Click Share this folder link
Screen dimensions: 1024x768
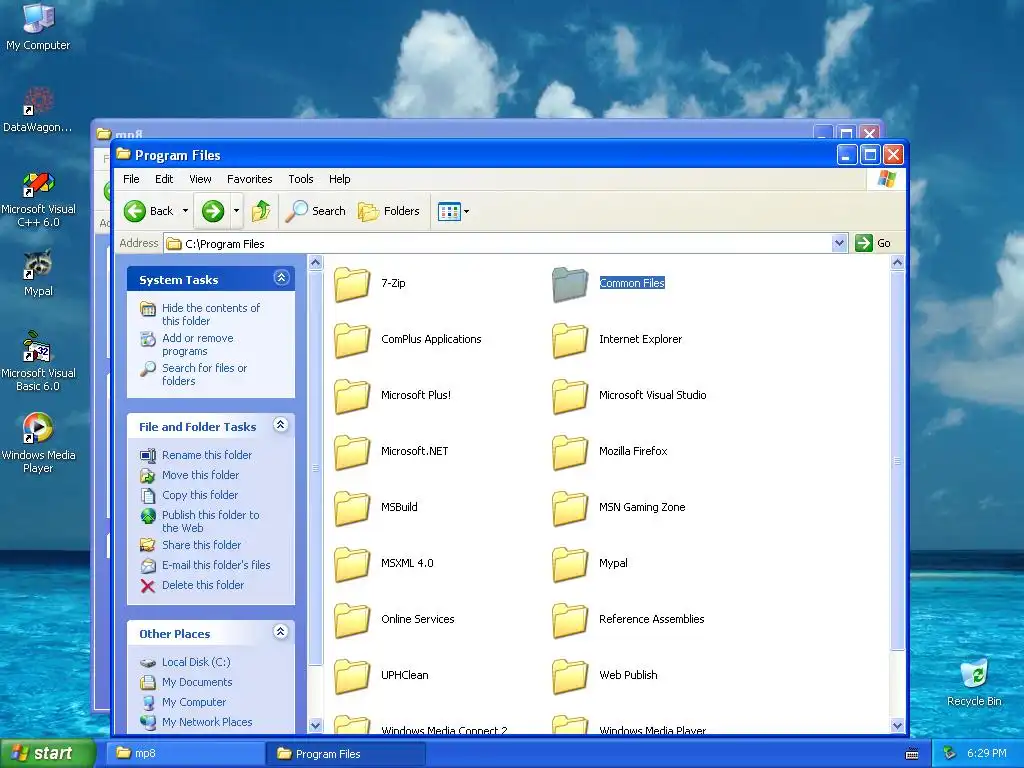point(202,545)
